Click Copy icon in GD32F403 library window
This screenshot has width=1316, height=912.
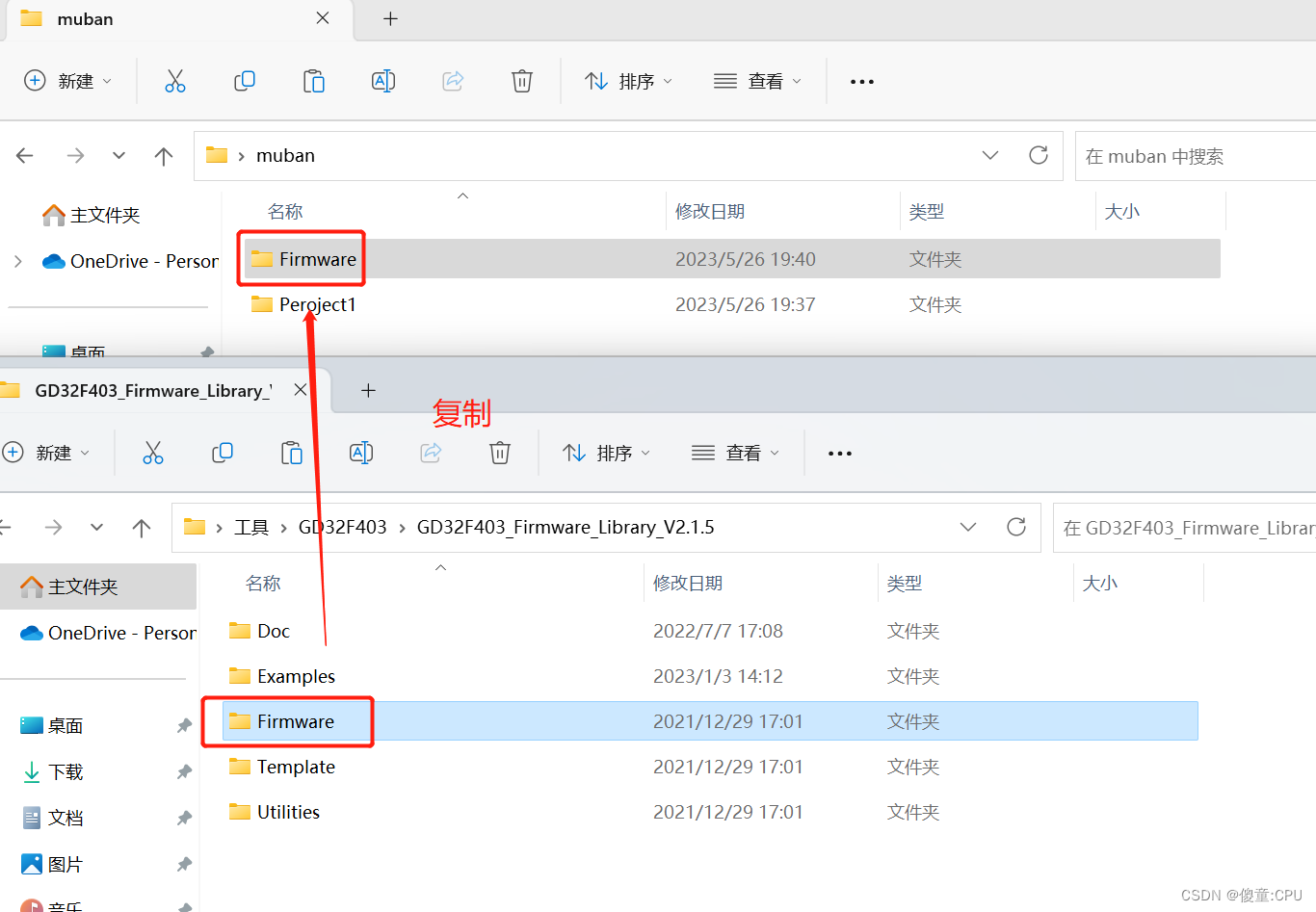223,453
